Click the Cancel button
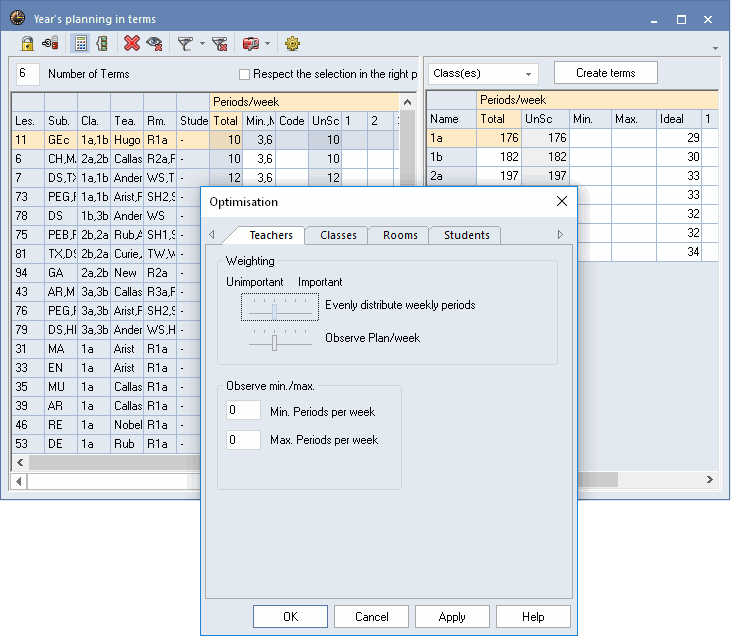731x636 pixels. pos(372,616)
